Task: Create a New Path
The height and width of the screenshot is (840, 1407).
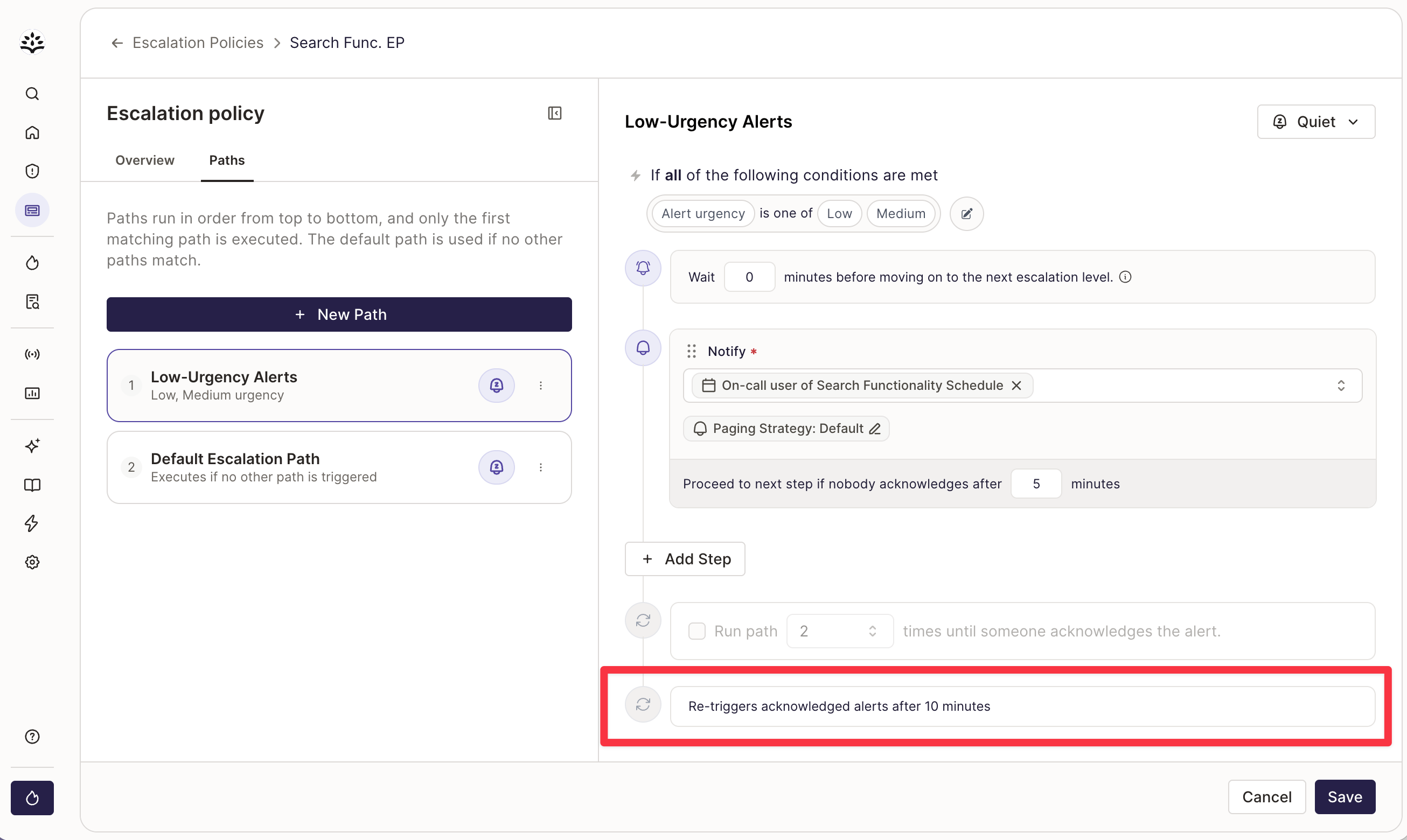Action: [339, 314]
